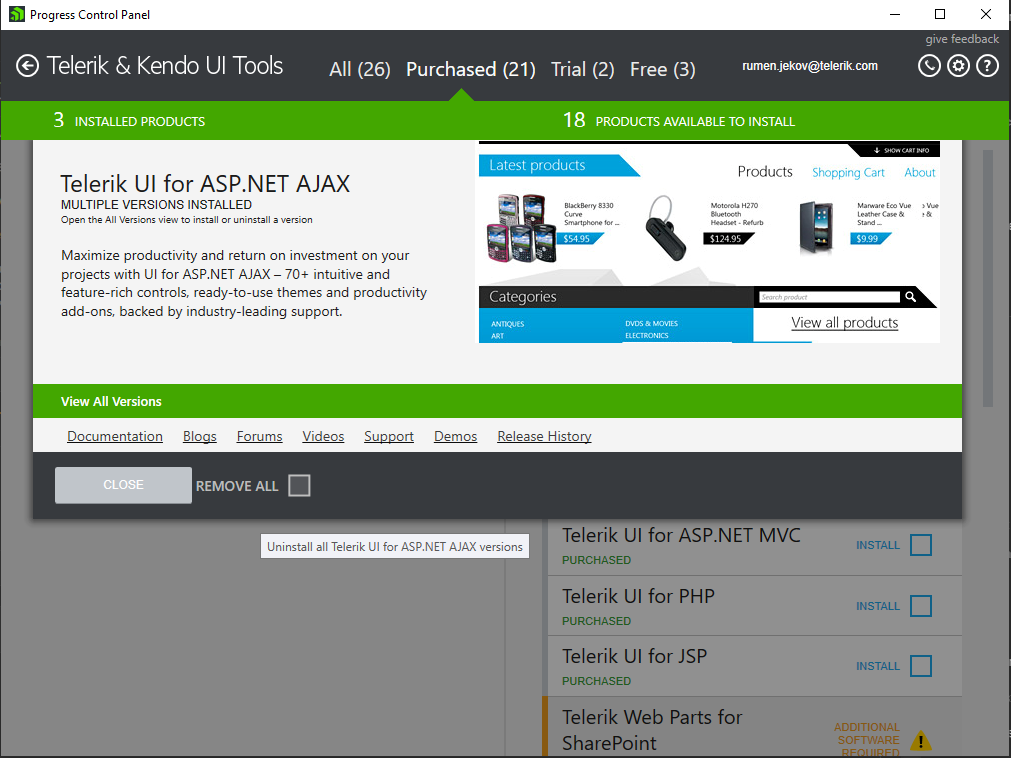Click 18 Products Available to Install header
This screenshot has width=1011, height=758.
[x=678, y=121]
